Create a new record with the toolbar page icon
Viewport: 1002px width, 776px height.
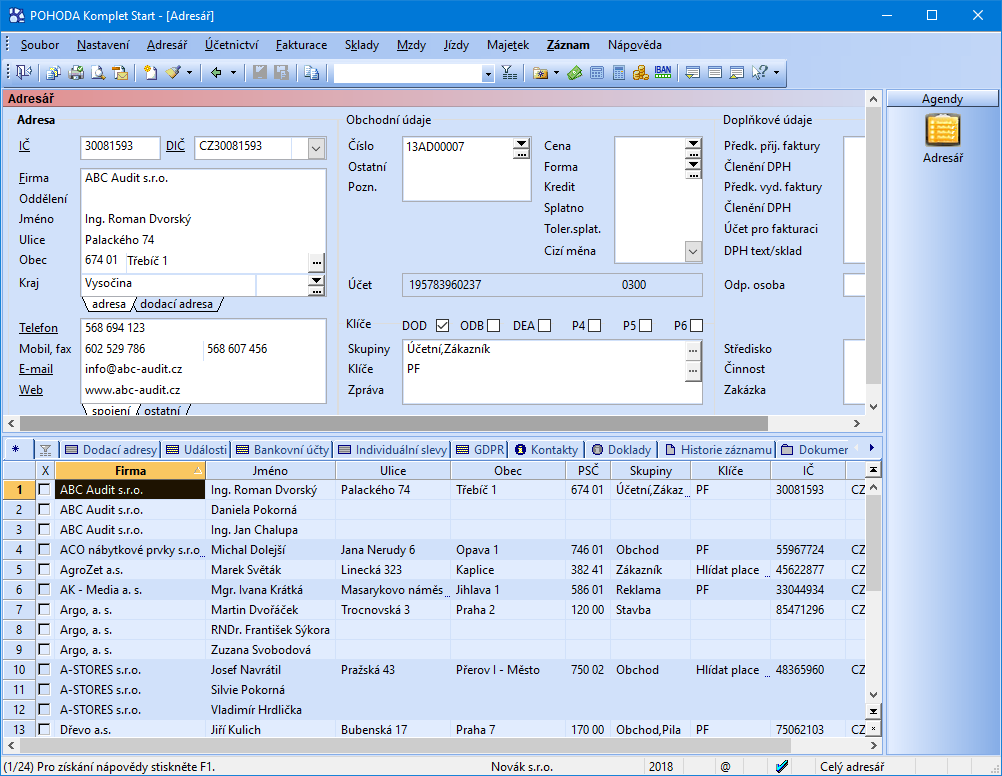tap(150, 73)
